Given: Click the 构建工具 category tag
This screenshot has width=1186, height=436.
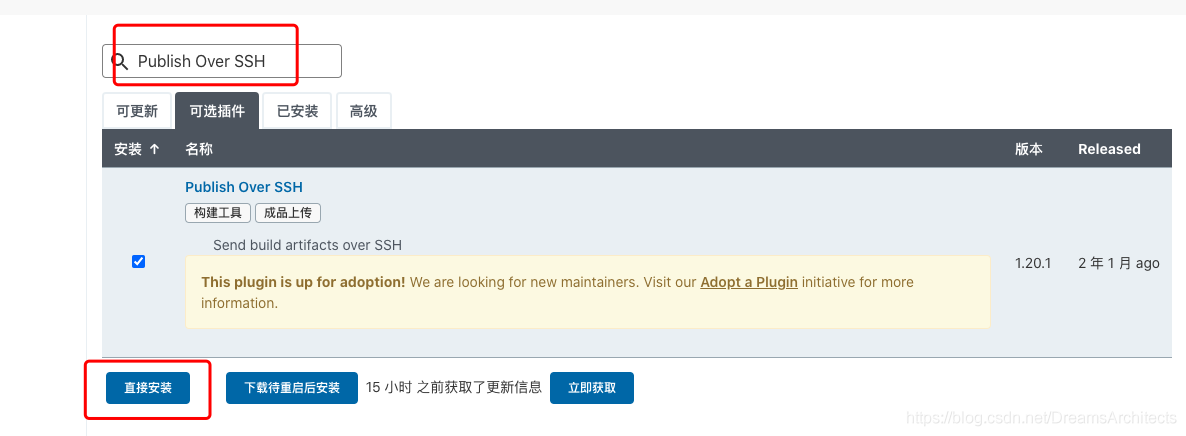Looking at the screenshot, I should pyautogui.click(x=218, y=213).
